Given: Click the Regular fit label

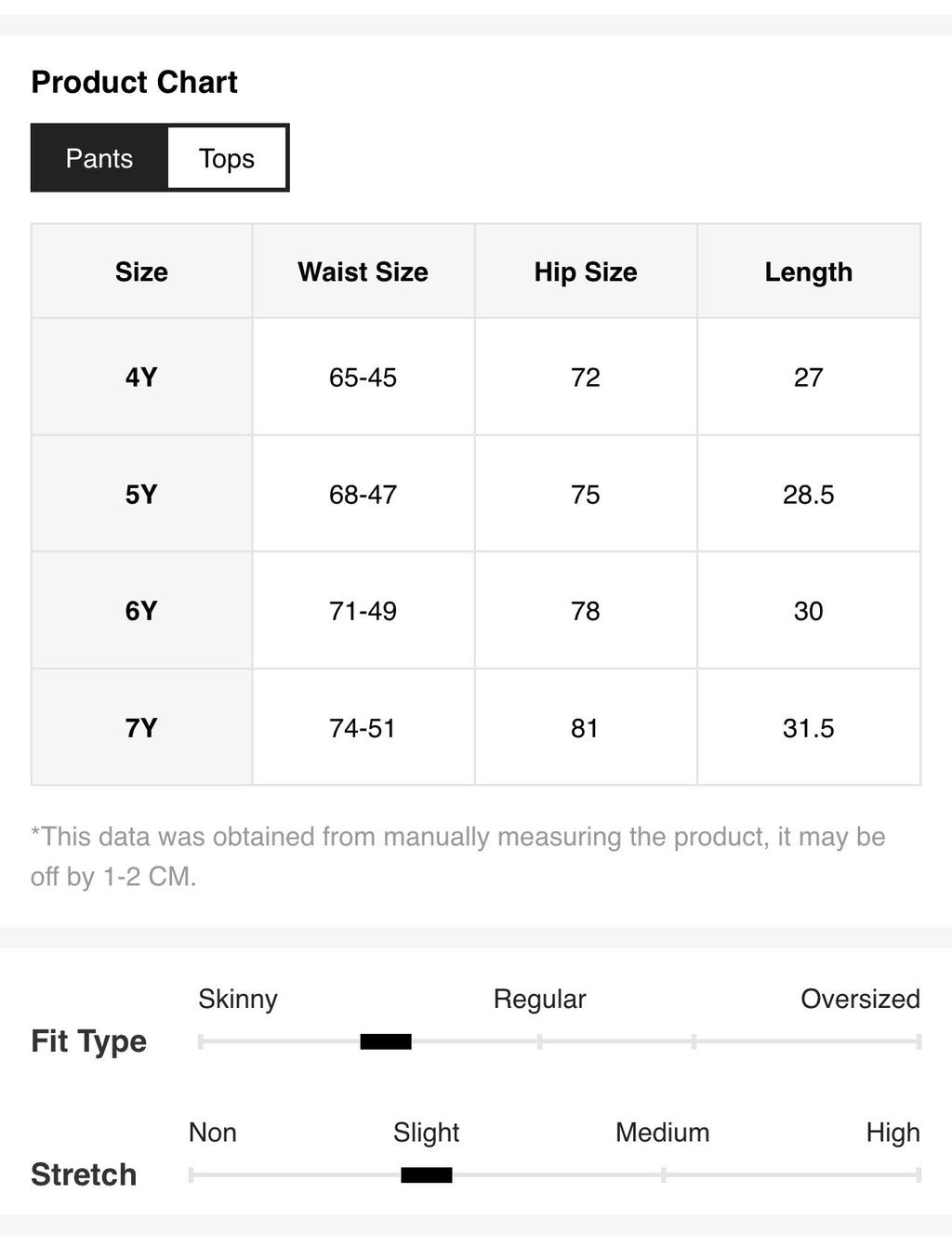Looking at the screenshot, I should pyautogui.click(x=539, y=999).
